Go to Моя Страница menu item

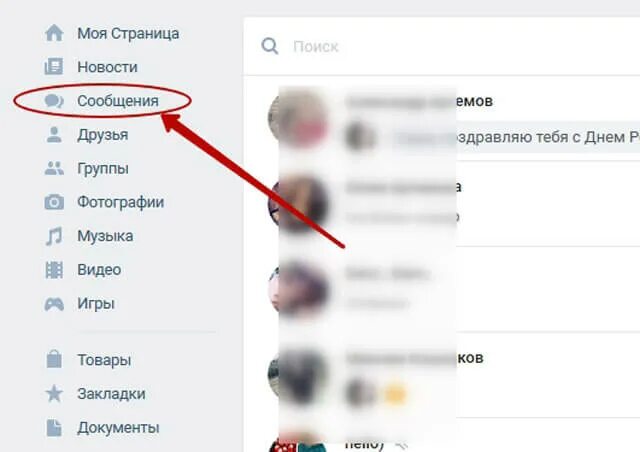pyautogui.click(x=128, y=33)
